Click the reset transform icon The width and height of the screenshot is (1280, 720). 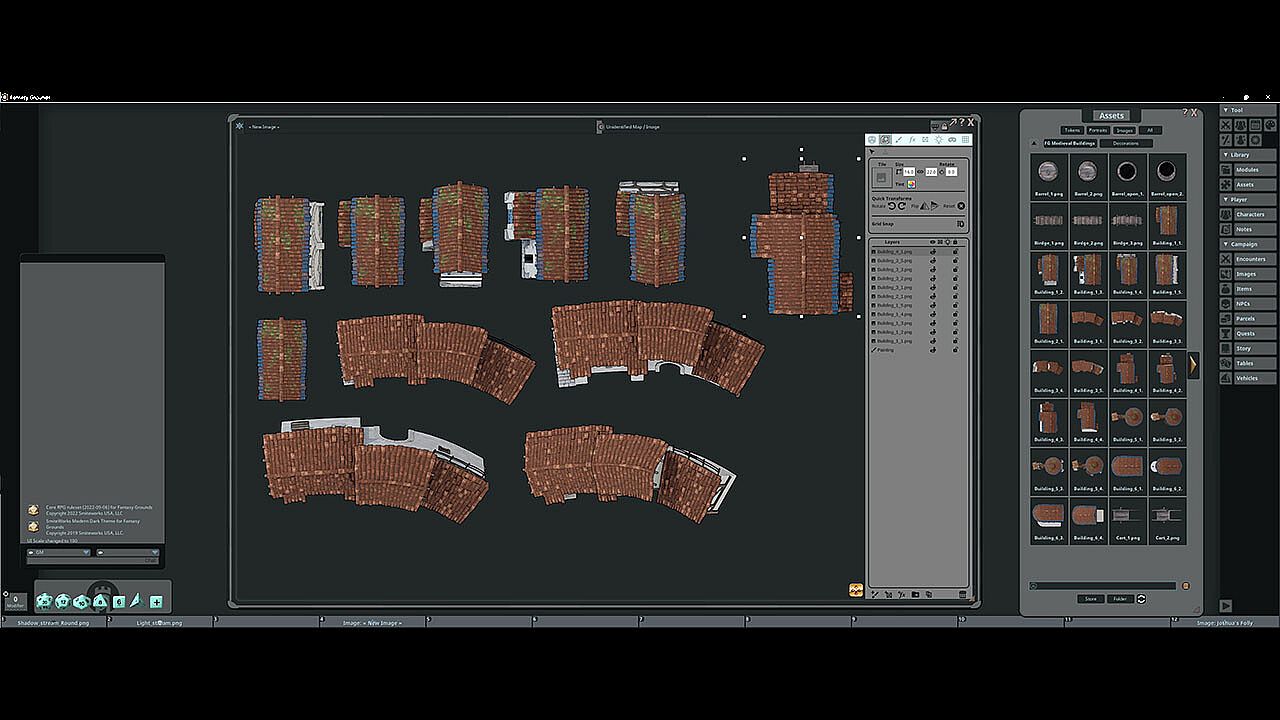click(x=961, y=206)
